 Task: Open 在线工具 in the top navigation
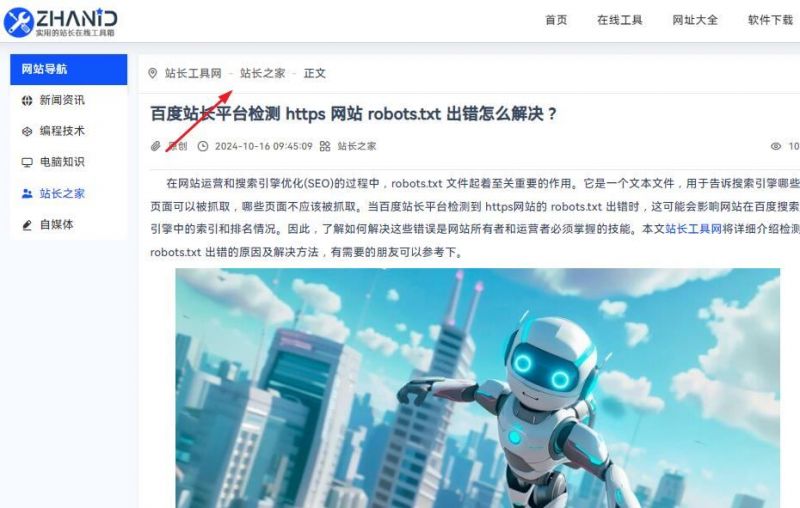coord(620,20)
